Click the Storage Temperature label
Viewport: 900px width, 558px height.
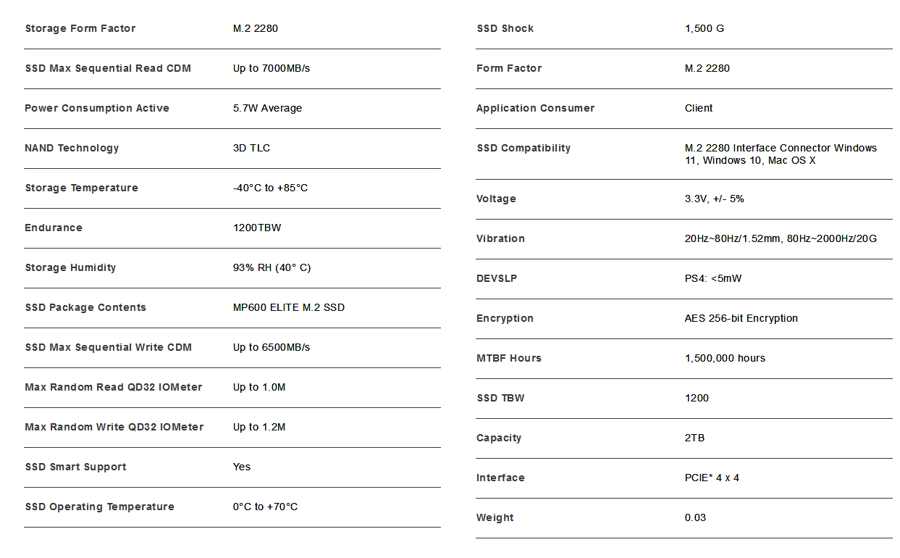pyautogui.click(x=82, y=188)
